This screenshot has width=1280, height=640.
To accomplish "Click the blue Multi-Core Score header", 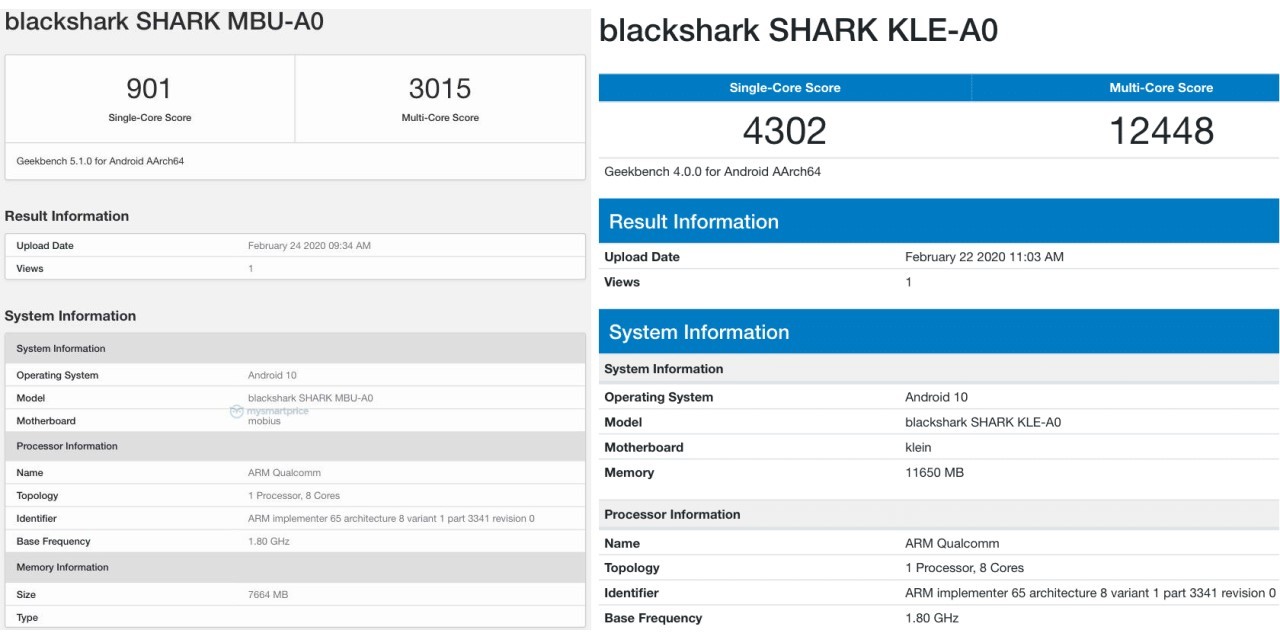I will (1161, 88).
